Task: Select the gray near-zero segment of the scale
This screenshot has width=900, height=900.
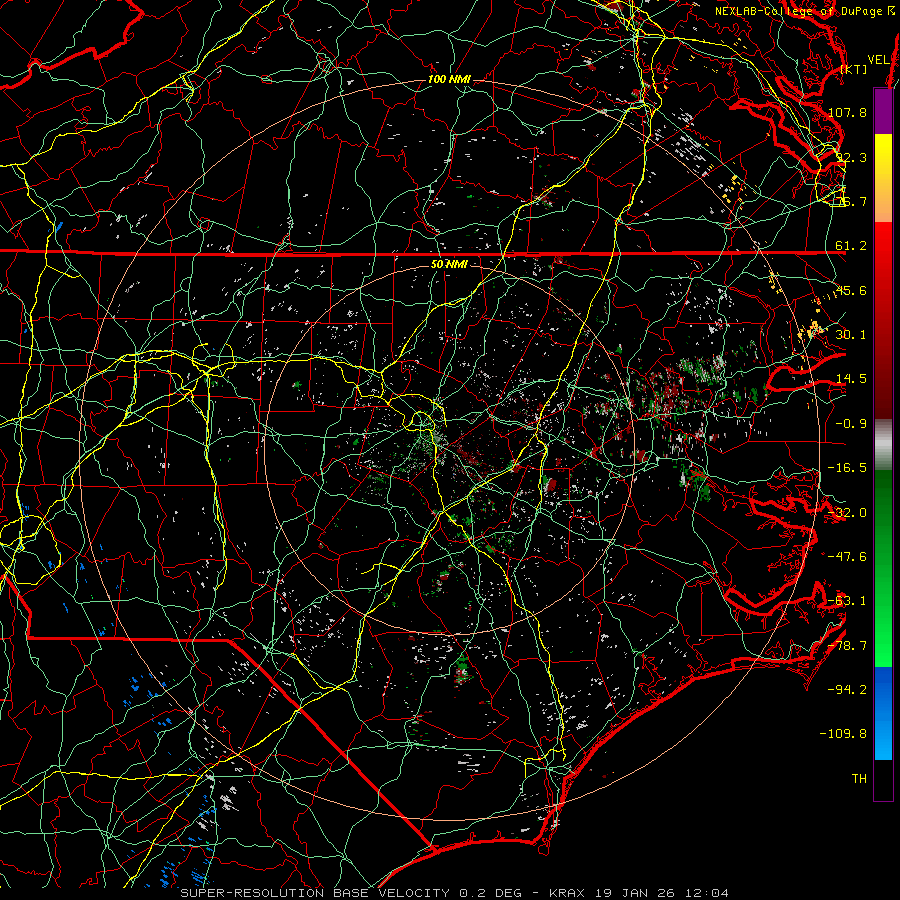Action: pos(883,445)
